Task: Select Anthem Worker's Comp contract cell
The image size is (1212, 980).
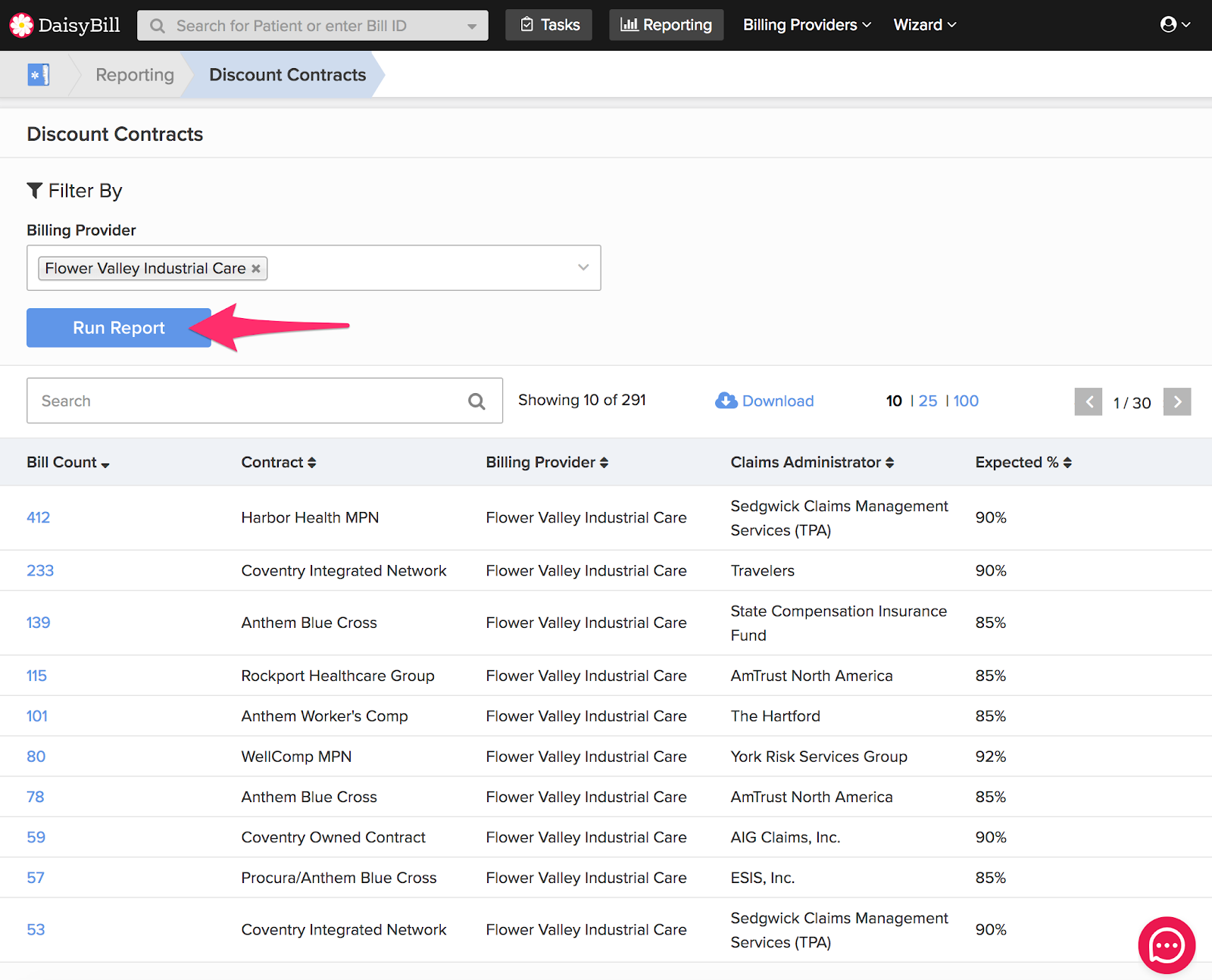Action: click(x=324, y=716)
